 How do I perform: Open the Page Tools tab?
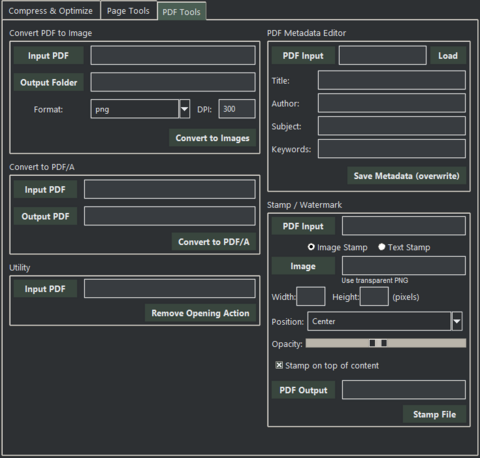pyautogui.click(x=128, y=11)
